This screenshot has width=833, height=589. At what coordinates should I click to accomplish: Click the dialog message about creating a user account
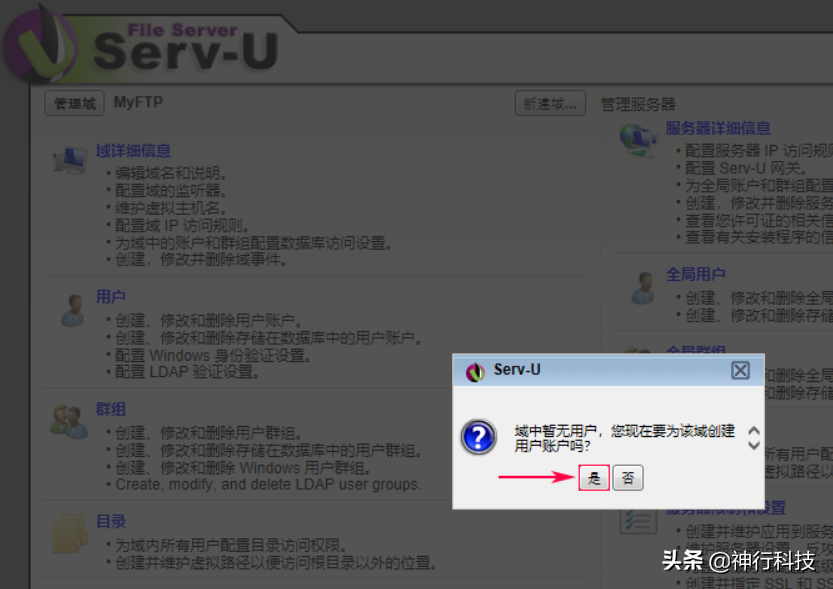pyautogui.click(x=625, y=438)
